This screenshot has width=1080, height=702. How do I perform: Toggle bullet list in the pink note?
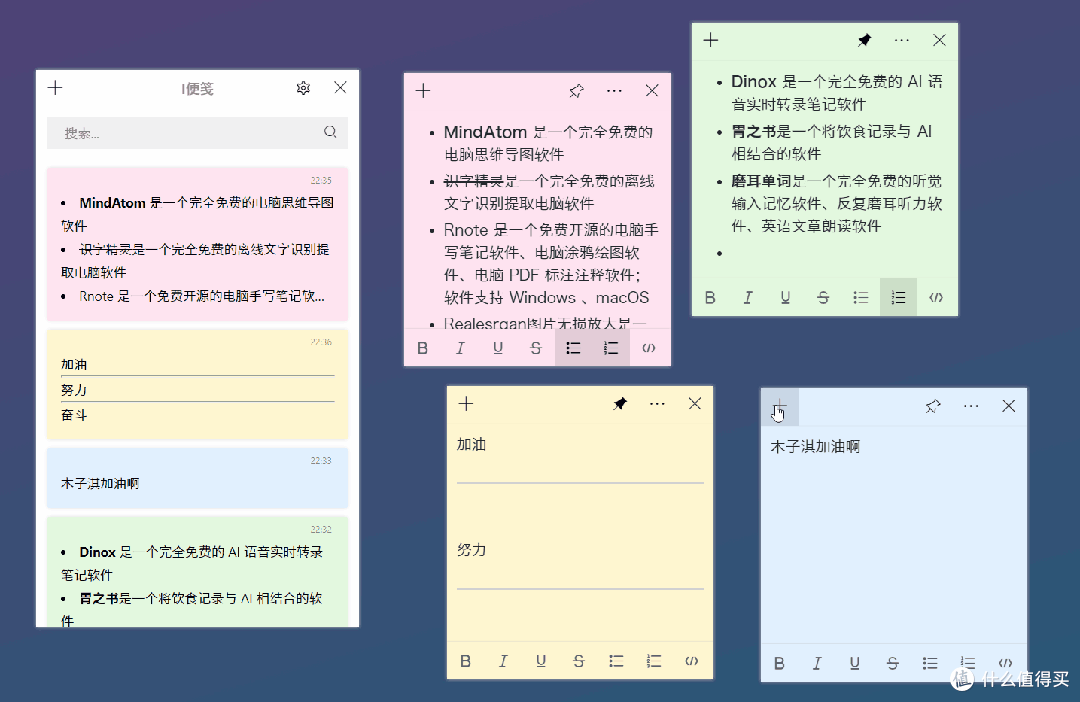click(x=573, y=349)
